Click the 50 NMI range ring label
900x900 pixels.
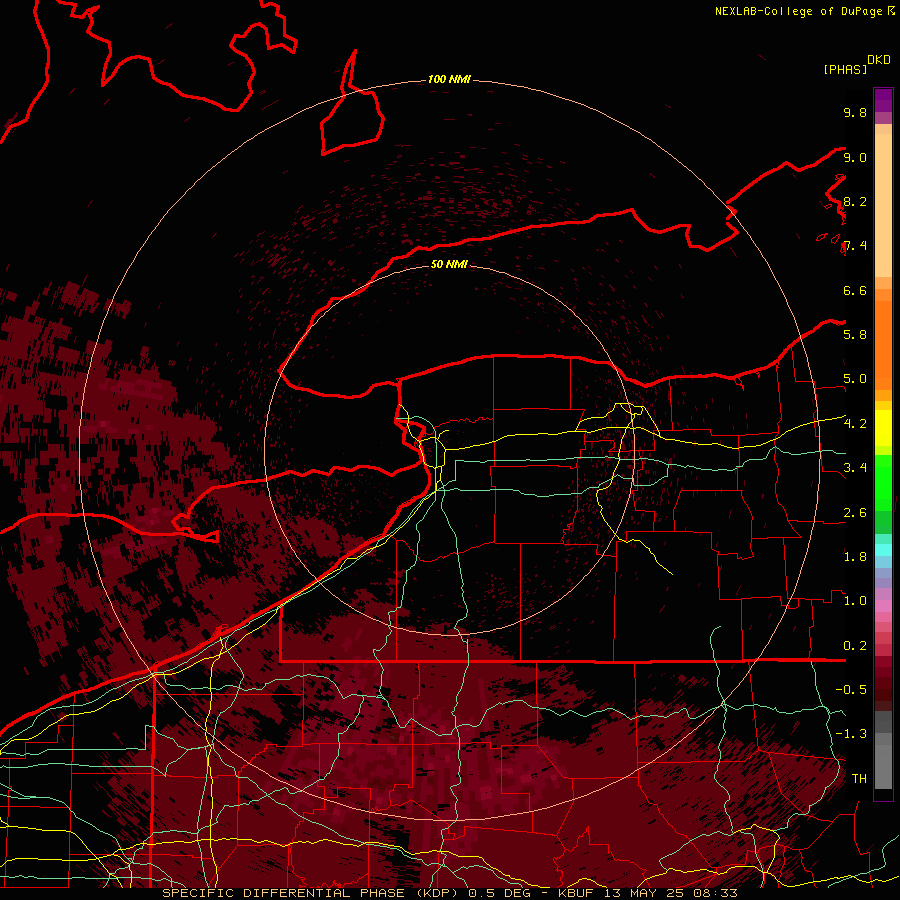click(449, 264)
